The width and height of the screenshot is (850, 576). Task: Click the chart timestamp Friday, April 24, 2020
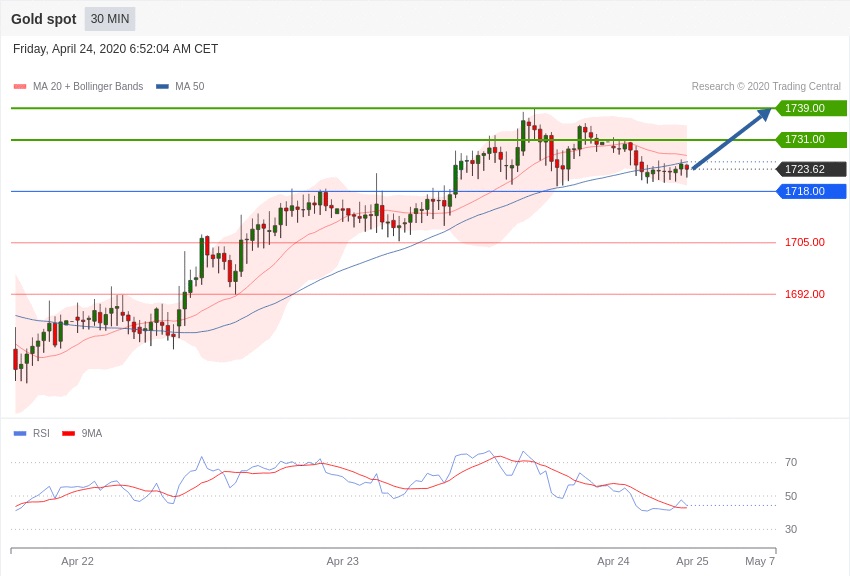[69, 49]
